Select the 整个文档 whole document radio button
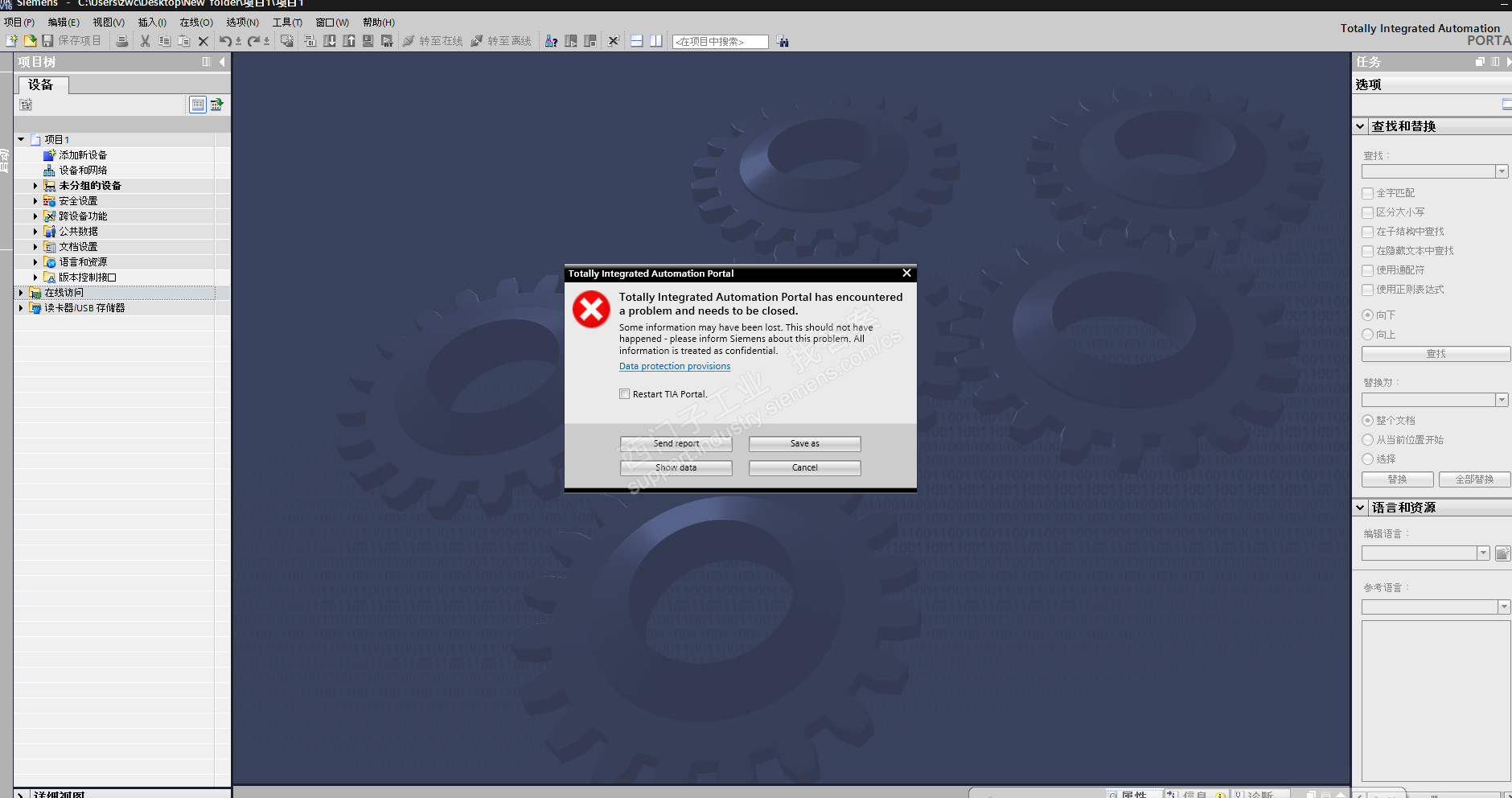The width and height of the screenshot is (1512, 798). pyautogui.click(x=1367, y=421)
